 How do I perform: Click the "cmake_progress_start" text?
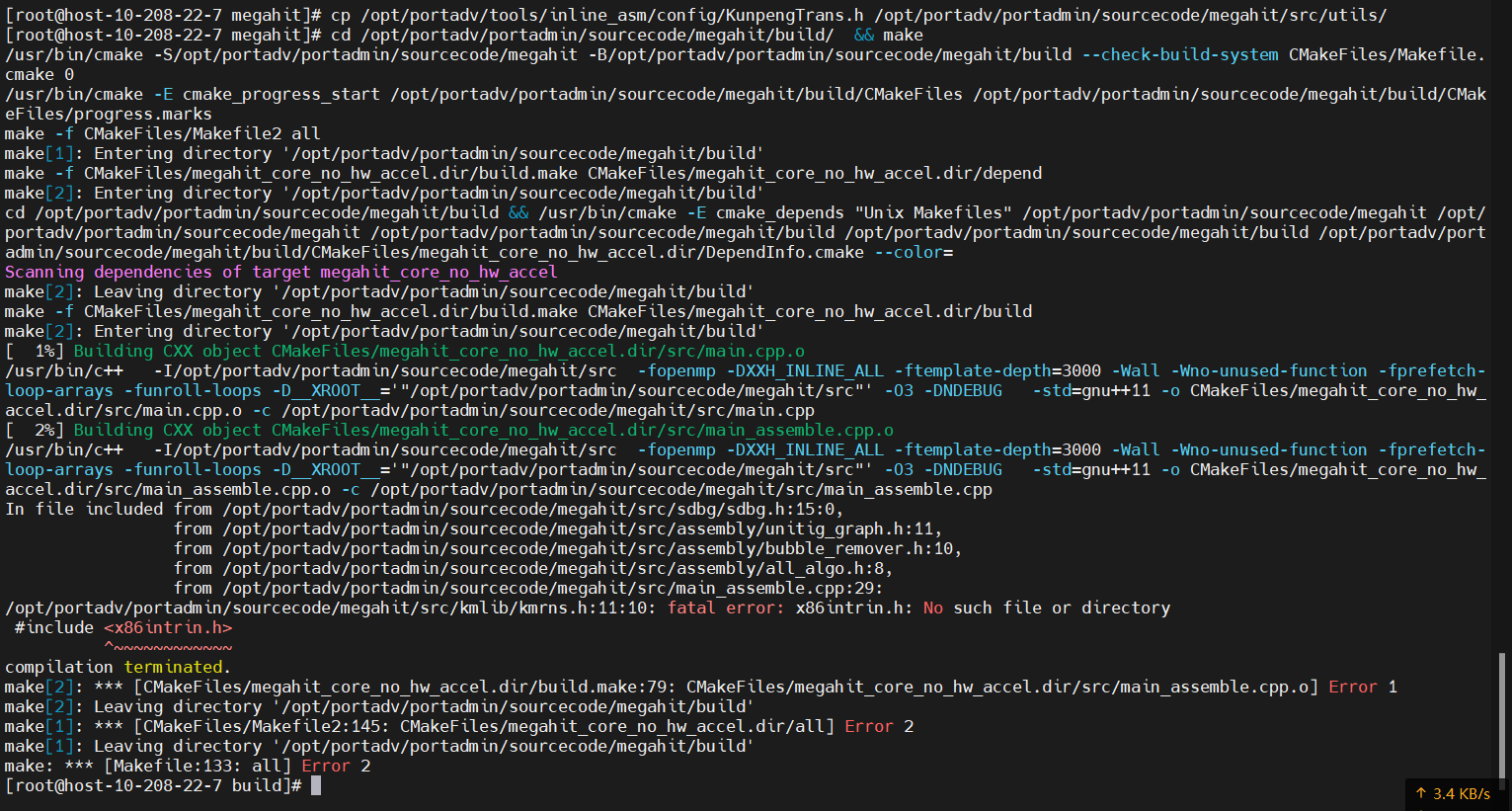point(281,94)
